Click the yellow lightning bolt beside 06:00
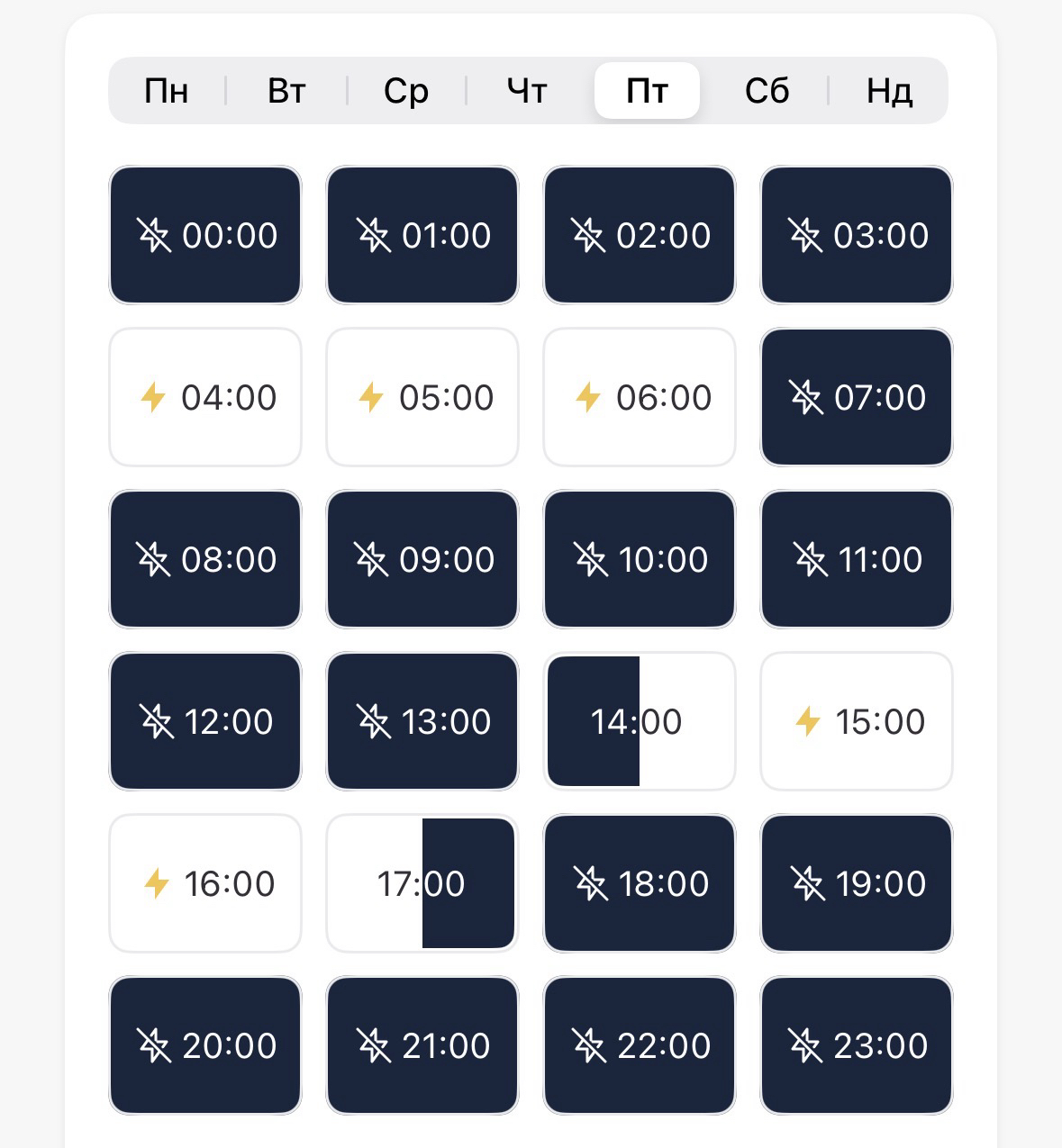The height and width of the screenshot is (1148, 1062). [x=588, y=397]
